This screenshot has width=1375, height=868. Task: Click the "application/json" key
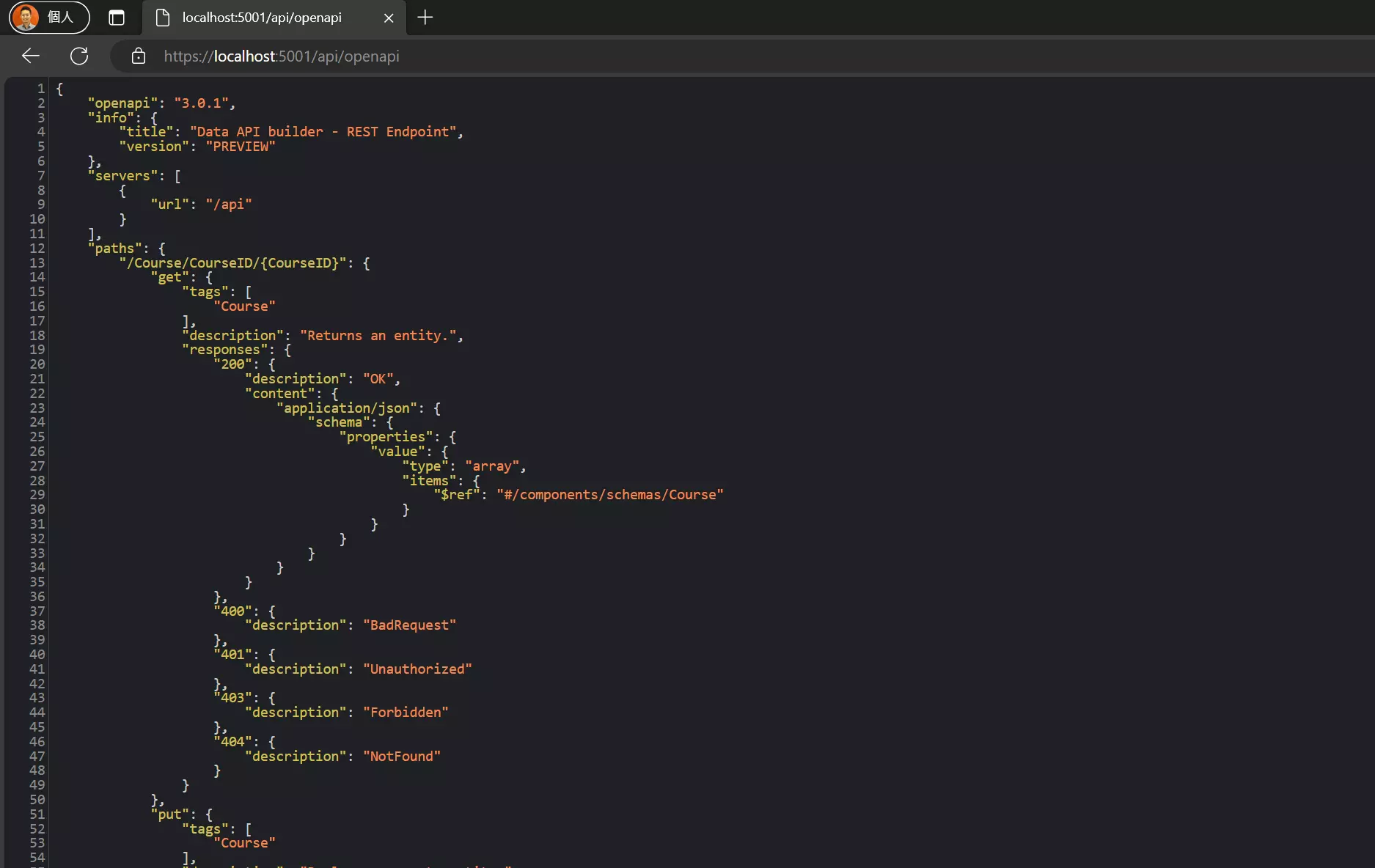tap(346, 408)
